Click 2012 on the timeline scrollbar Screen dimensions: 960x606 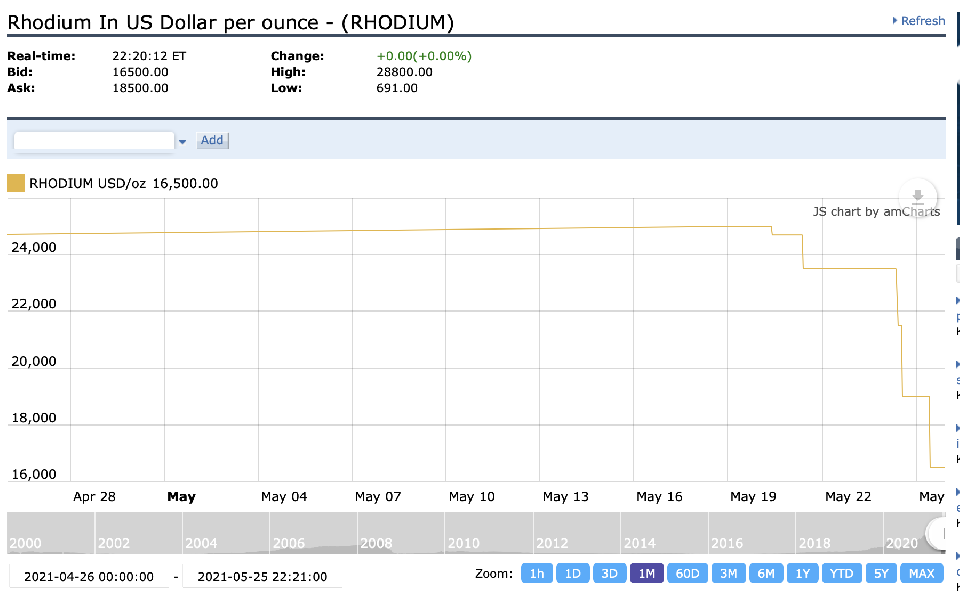[552, 543]
